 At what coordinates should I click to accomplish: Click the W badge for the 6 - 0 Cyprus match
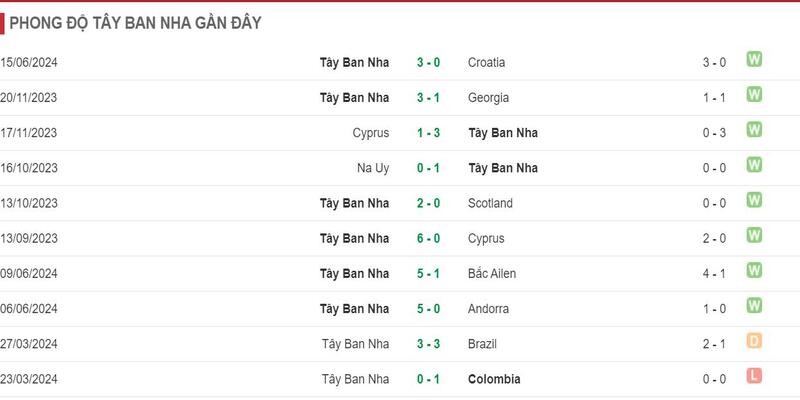coord(755,235)
